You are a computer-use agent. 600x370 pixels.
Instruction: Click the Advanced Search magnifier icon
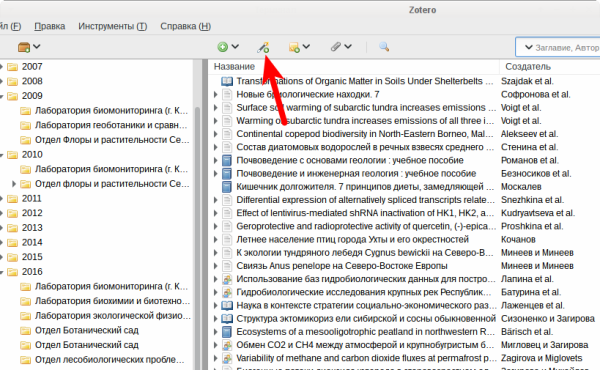coord(384,47)
